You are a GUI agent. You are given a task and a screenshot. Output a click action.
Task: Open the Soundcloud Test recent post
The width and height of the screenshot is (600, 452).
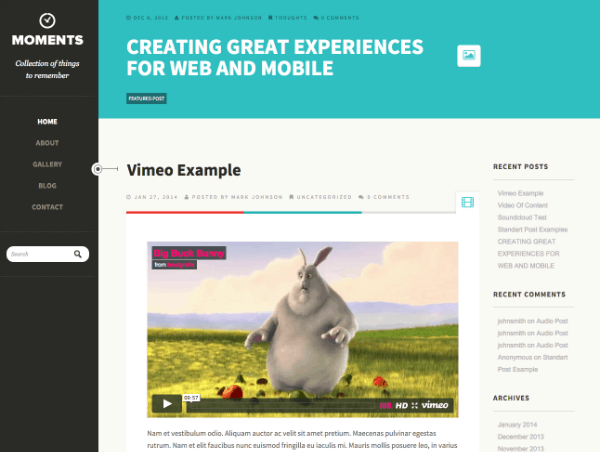pos(522,217)
